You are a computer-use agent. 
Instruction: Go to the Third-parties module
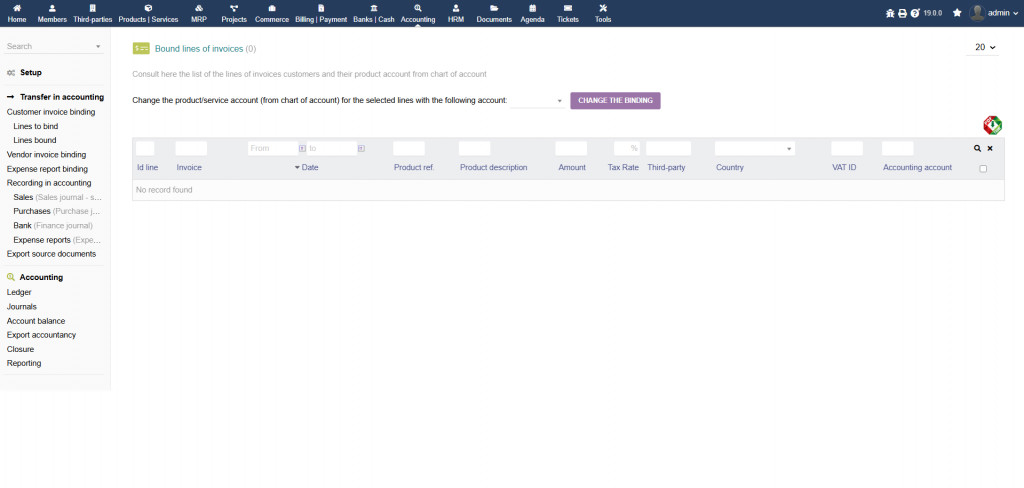click(93, 13)
